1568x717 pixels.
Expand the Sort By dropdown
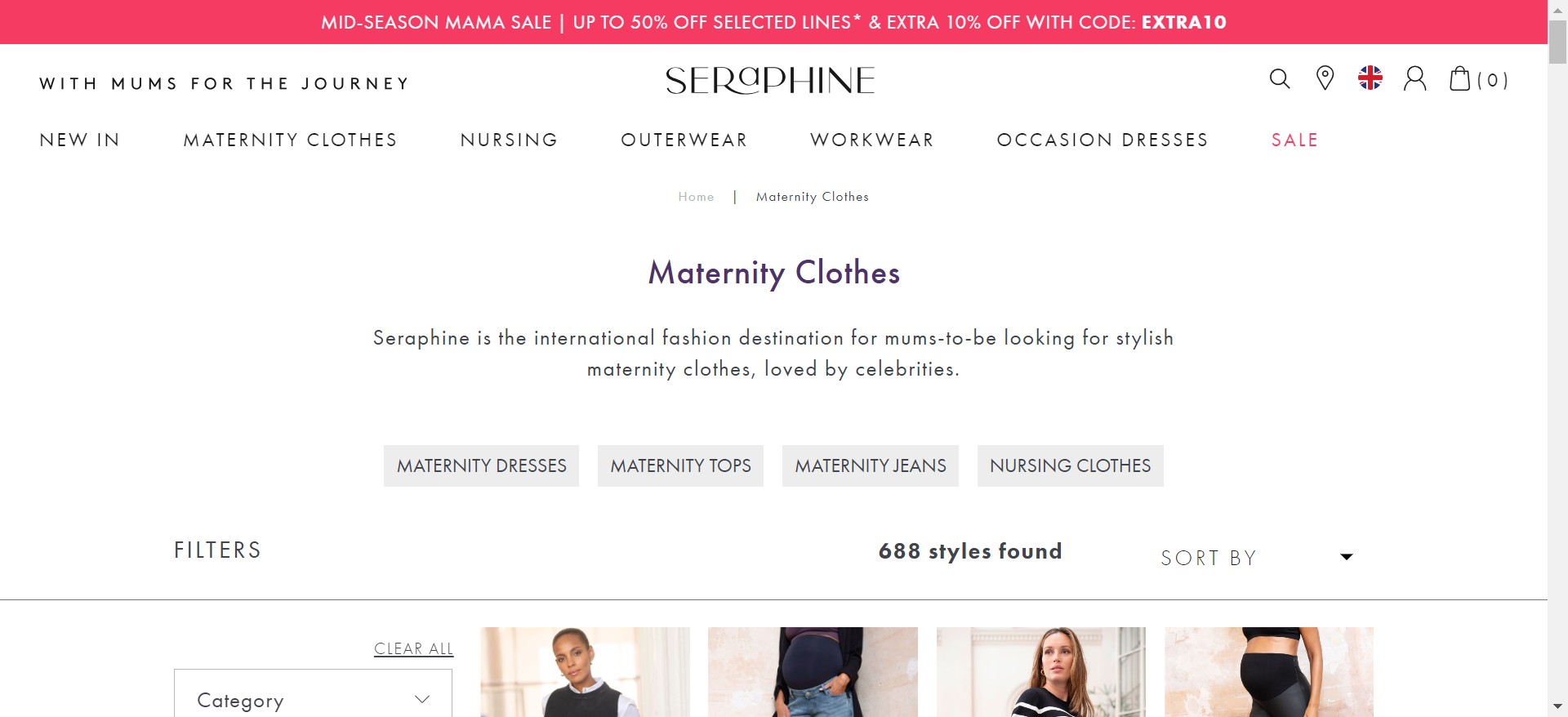tap(1257, 558)
